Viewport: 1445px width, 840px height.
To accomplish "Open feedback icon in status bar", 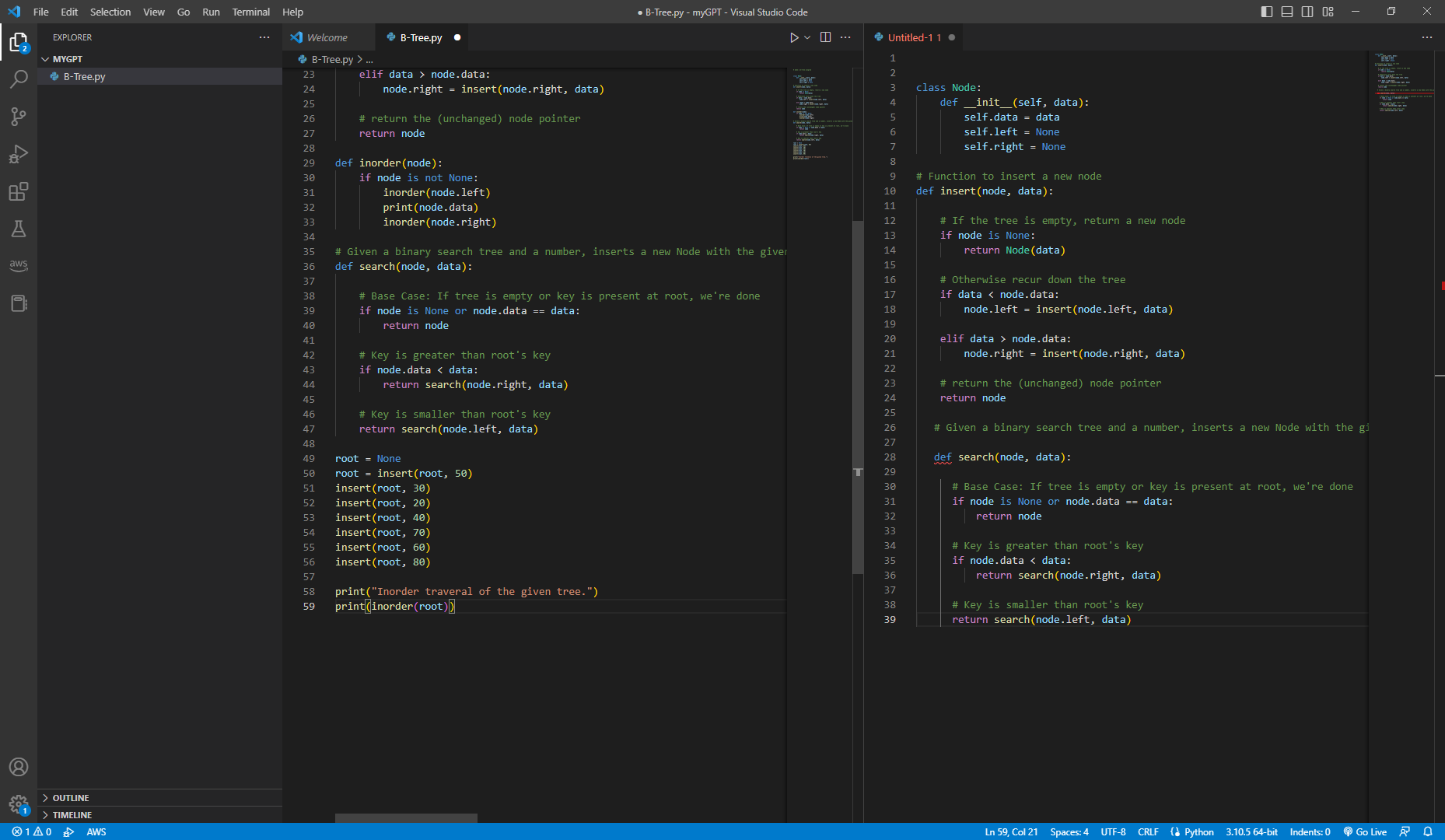I will click(x=1405, y=831).
